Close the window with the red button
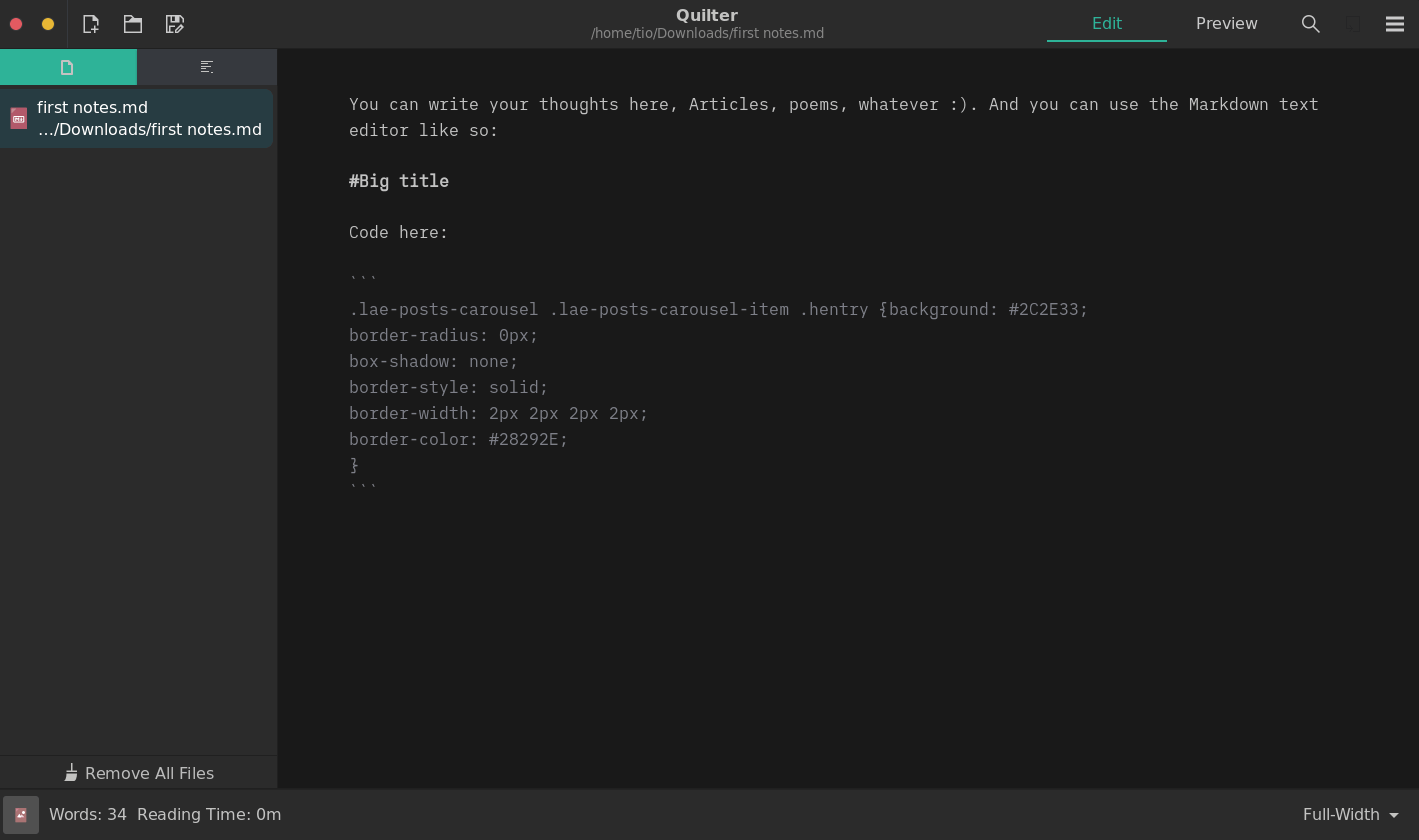The width and height of the screenshot is (1419, 840). (16, 24)
